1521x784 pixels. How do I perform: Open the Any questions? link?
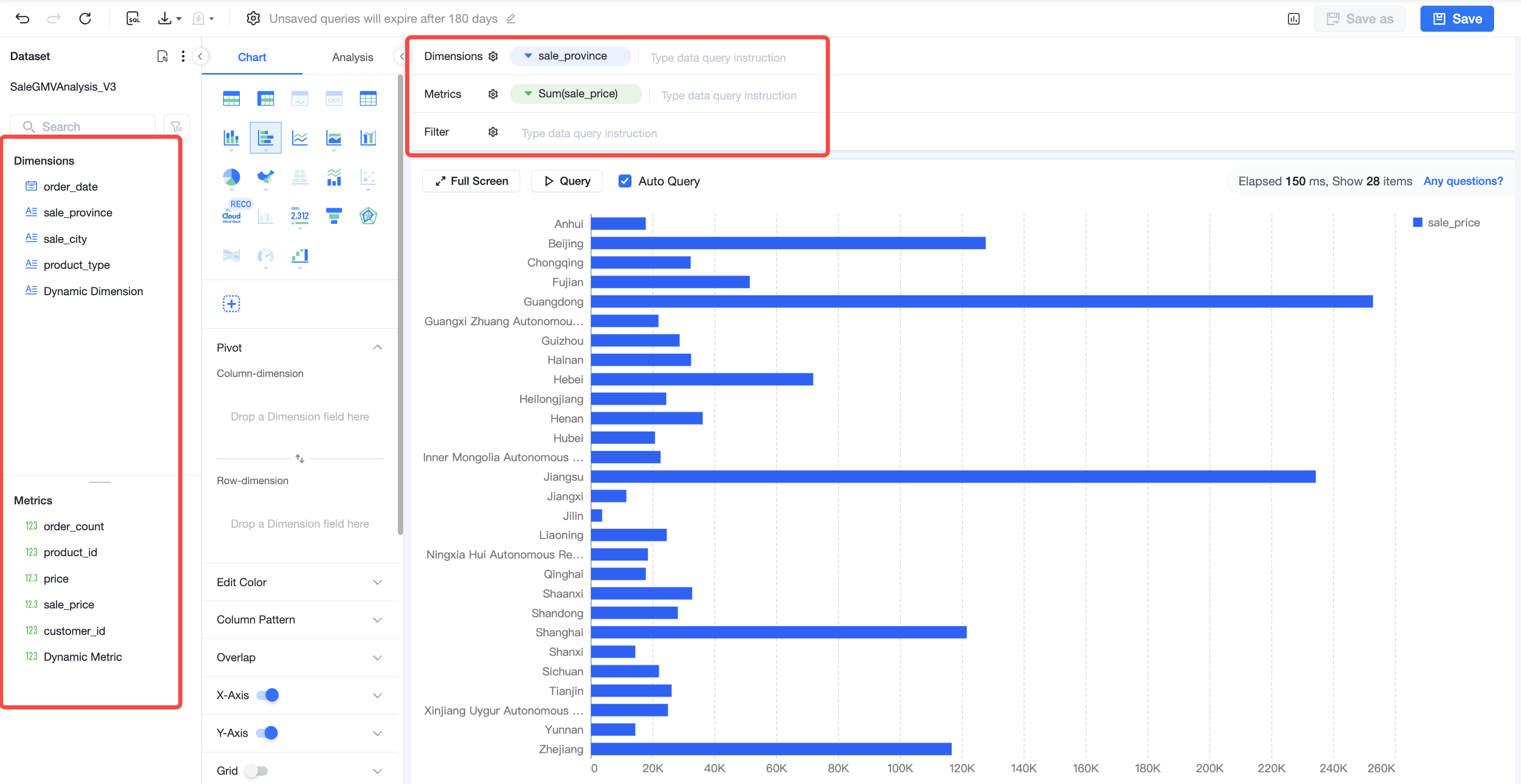(x=1463, y=181)
